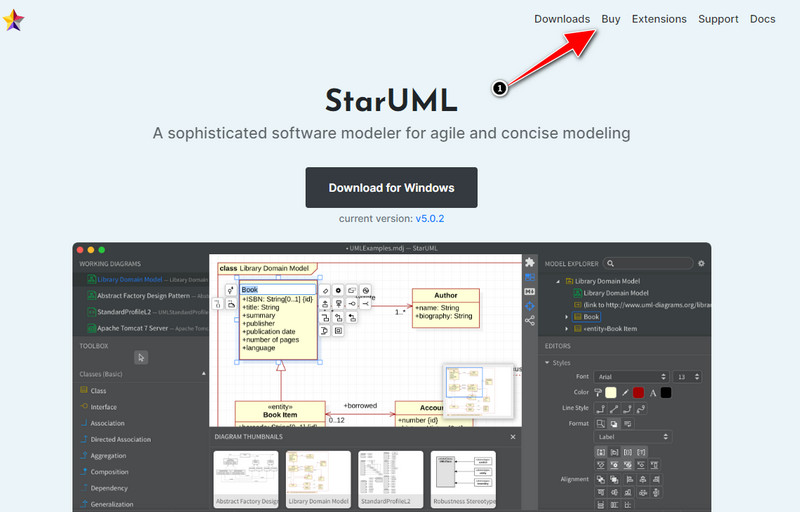Select the rectilinear line style icon
The height and width of the screenshot is (512, 800).
(601, 408)
